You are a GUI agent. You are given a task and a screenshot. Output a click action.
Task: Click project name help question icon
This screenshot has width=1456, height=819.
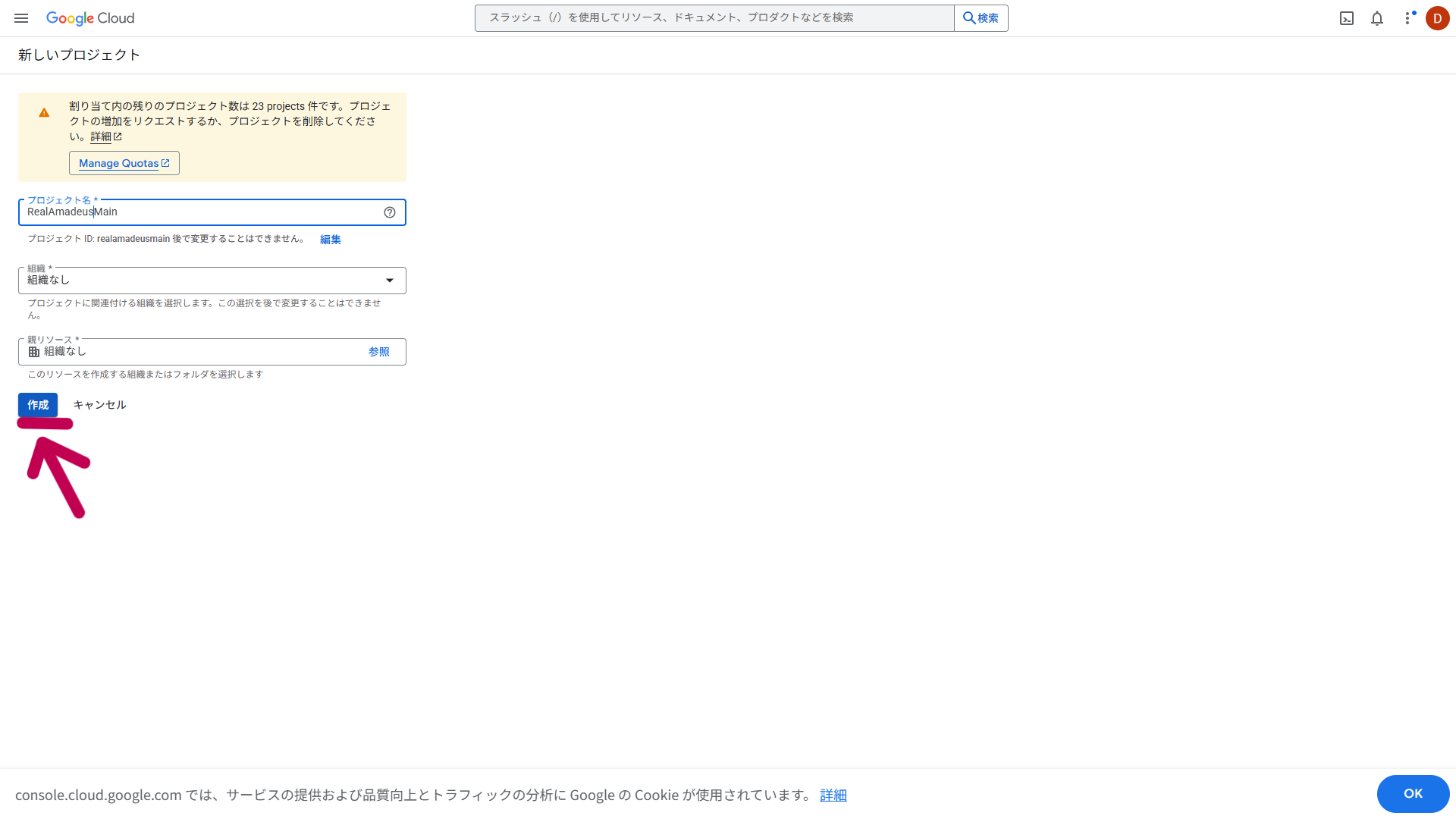(390, 212)
